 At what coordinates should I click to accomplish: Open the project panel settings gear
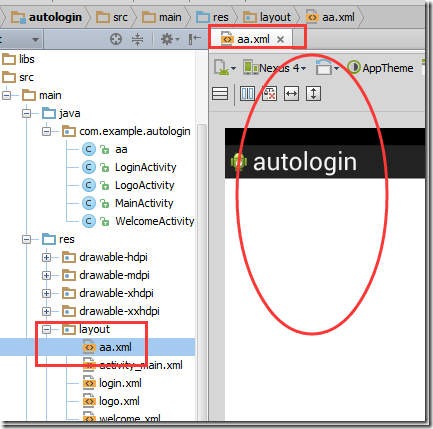click(x=170, y=39)
